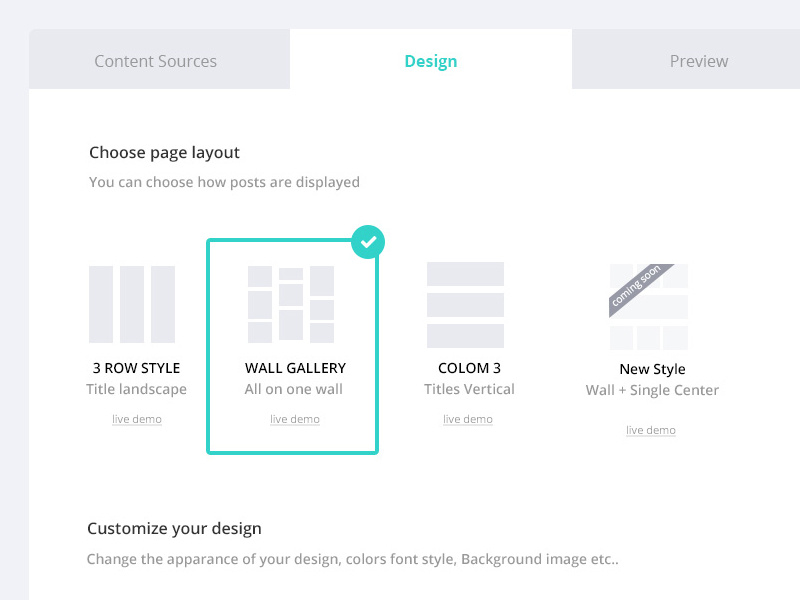Open live demo for Colom 3
The height and width of the screenshot is (600, 800).
tap(468, 419)
